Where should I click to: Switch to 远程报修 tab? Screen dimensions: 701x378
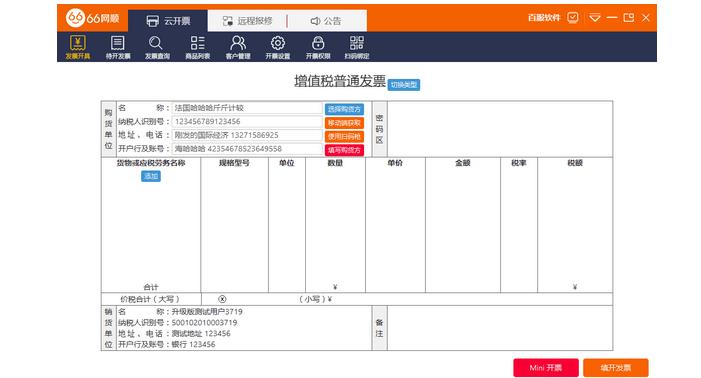pos(247,21)
